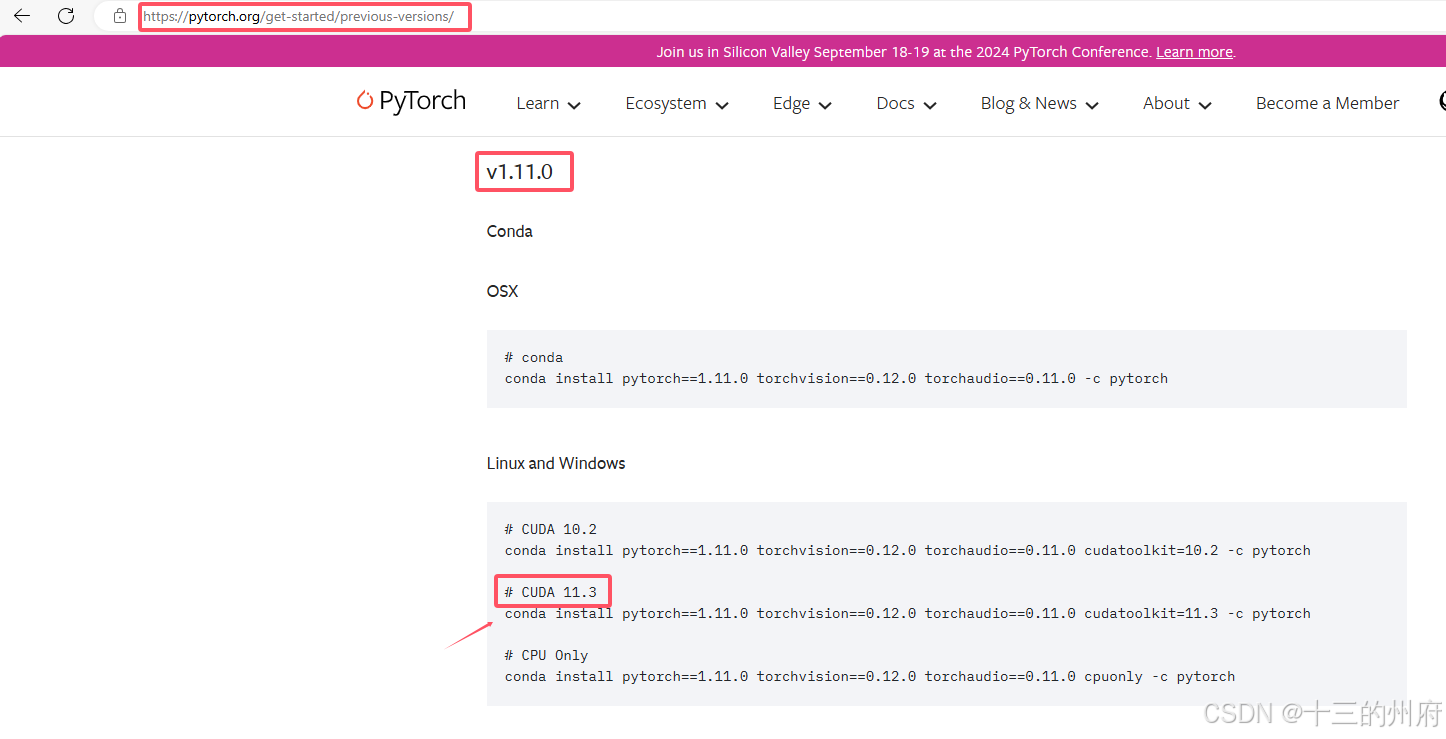1446x739 pixels.
Task: Click the Linux and Windows label
Action: (x=556, y=463)
